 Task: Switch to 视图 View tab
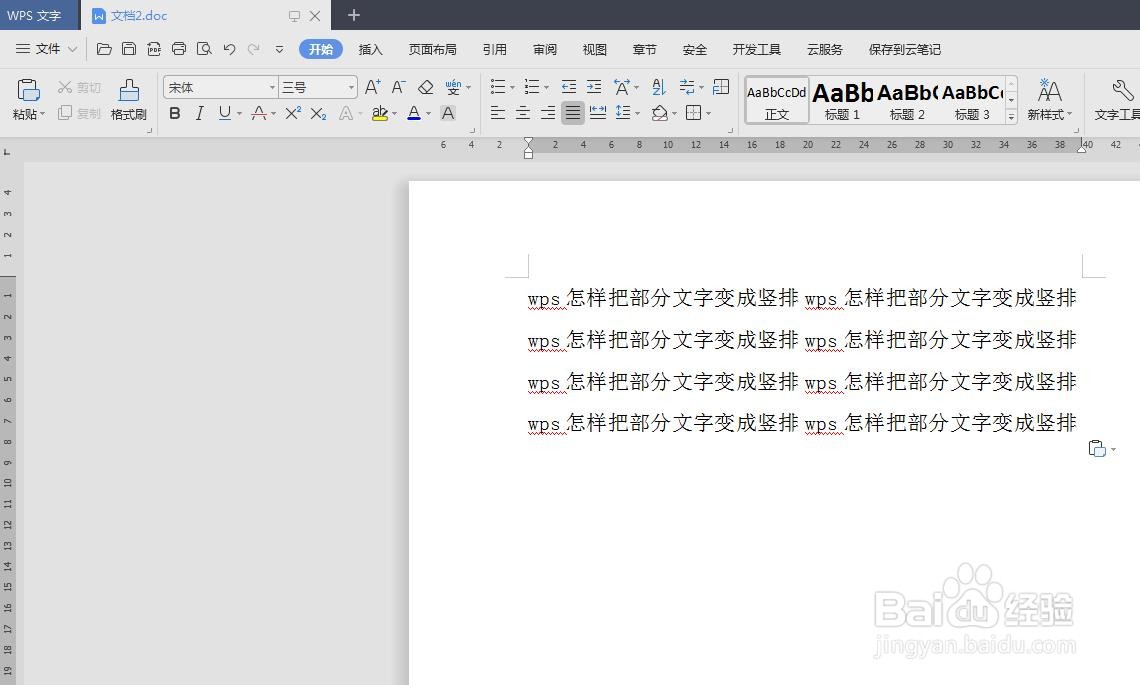pyautogui.click(x=594, y=49)
